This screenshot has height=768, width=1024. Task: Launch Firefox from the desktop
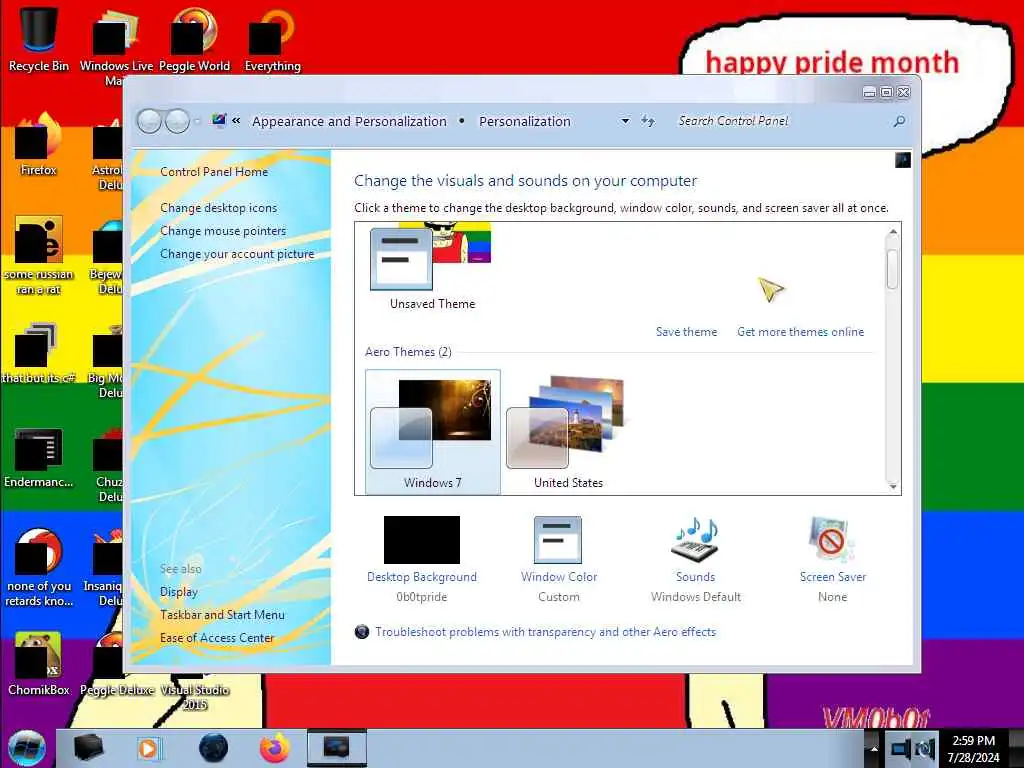[x=39, y=145]
